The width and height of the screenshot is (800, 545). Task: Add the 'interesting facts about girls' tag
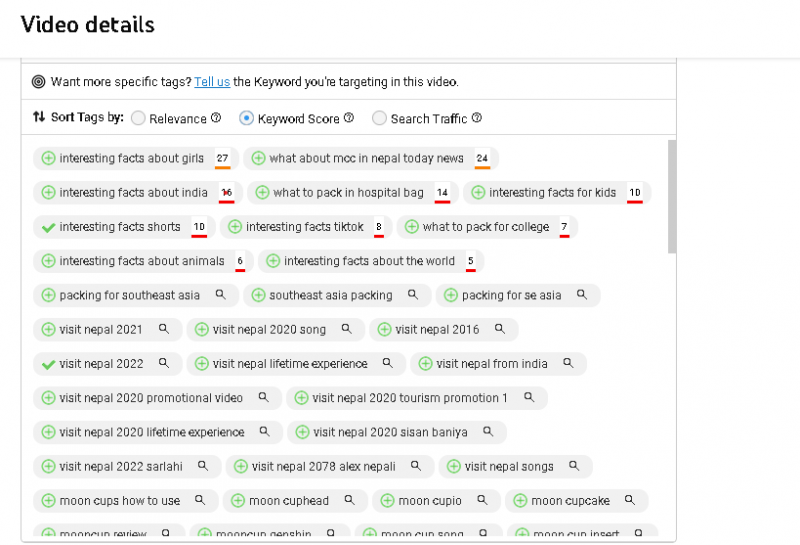pyautogui.click(x=48, y=159)
